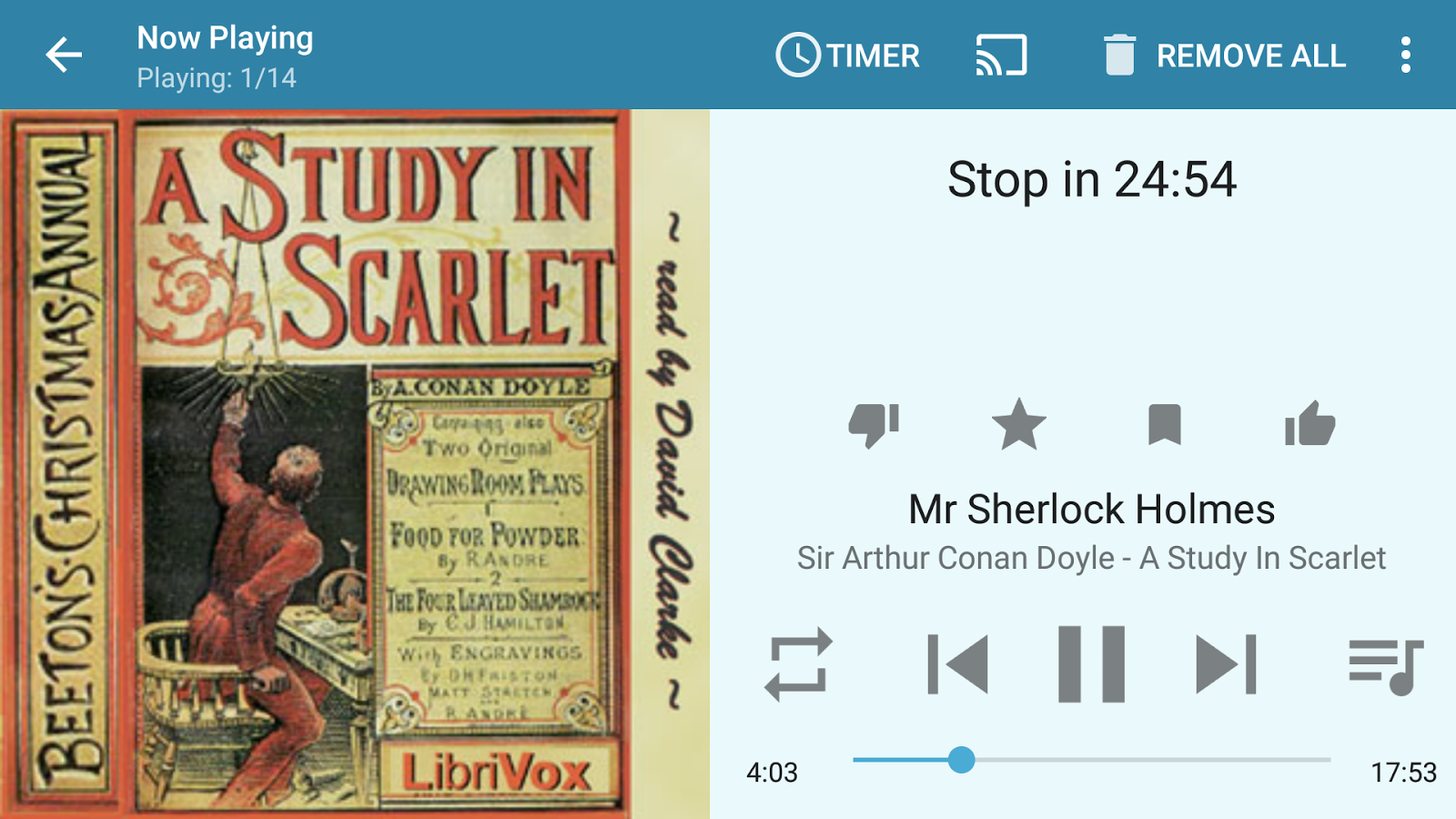Screen dimensions: 1456x819
Task: Open the sleep Timer clock icon
Action: (x=798, y=56)
